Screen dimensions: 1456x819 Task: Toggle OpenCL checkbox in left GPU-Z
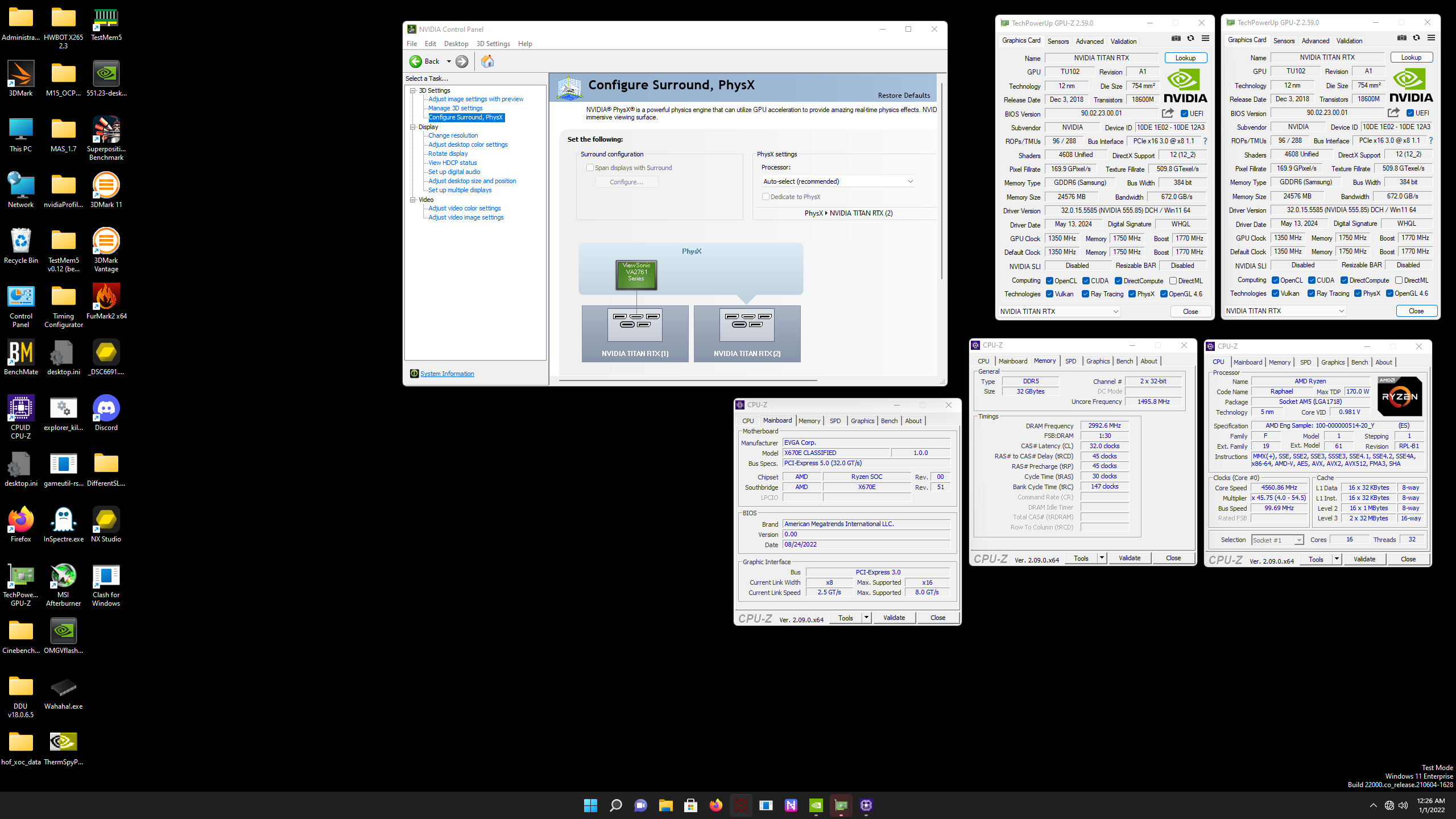click(x=1049, y=281)
